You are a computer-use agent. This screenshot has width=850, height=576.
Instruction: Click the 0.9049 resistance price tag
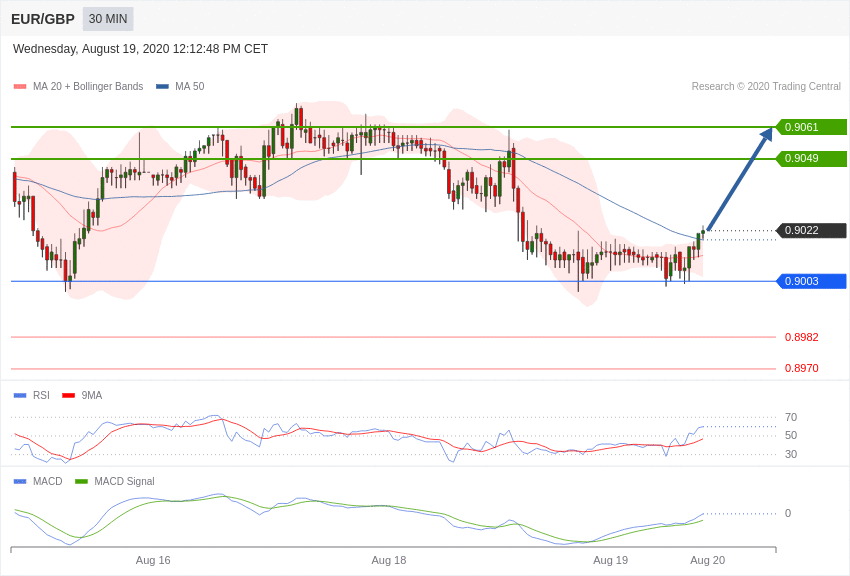[812, 159]
